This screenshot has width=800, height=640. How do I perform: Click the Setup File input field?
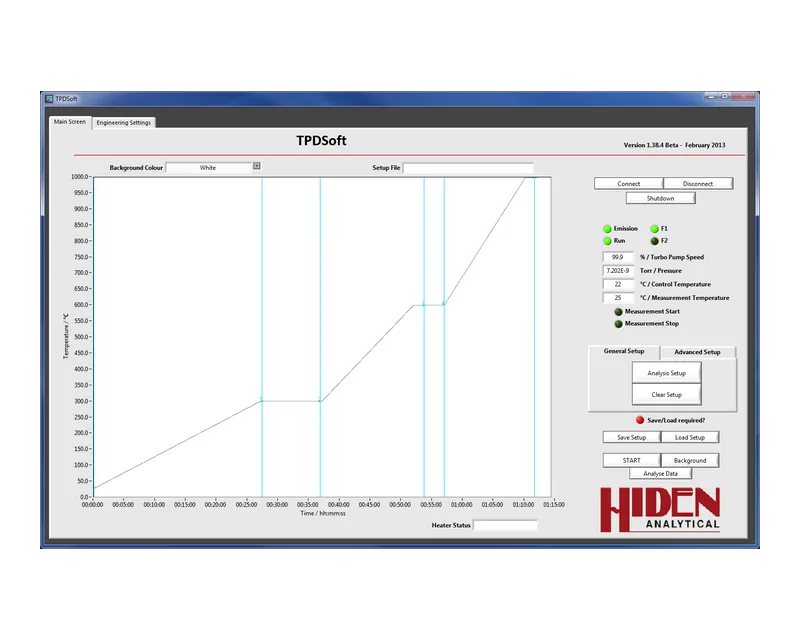(x=468, y=168)
